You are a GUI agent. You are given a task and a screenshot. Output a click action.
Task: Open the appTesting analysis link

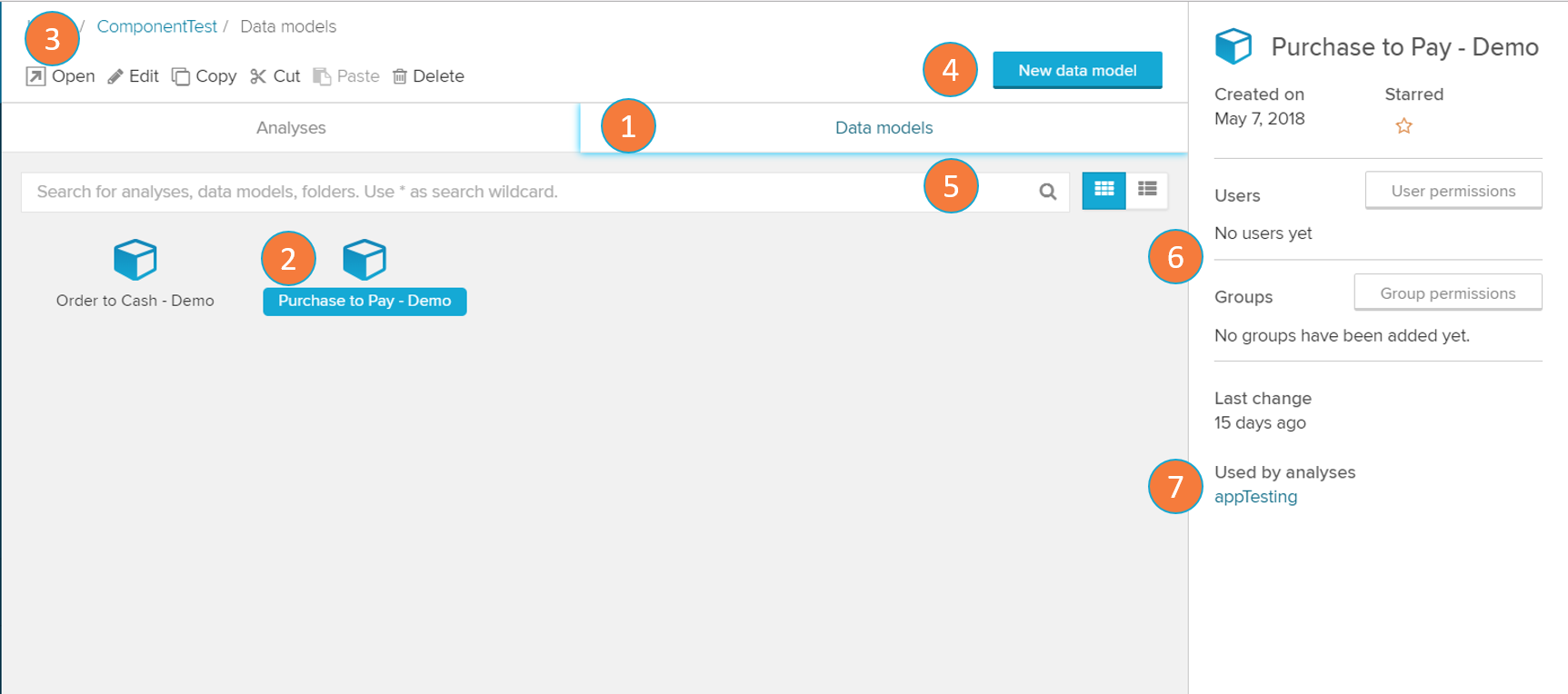pos(1255,497)
